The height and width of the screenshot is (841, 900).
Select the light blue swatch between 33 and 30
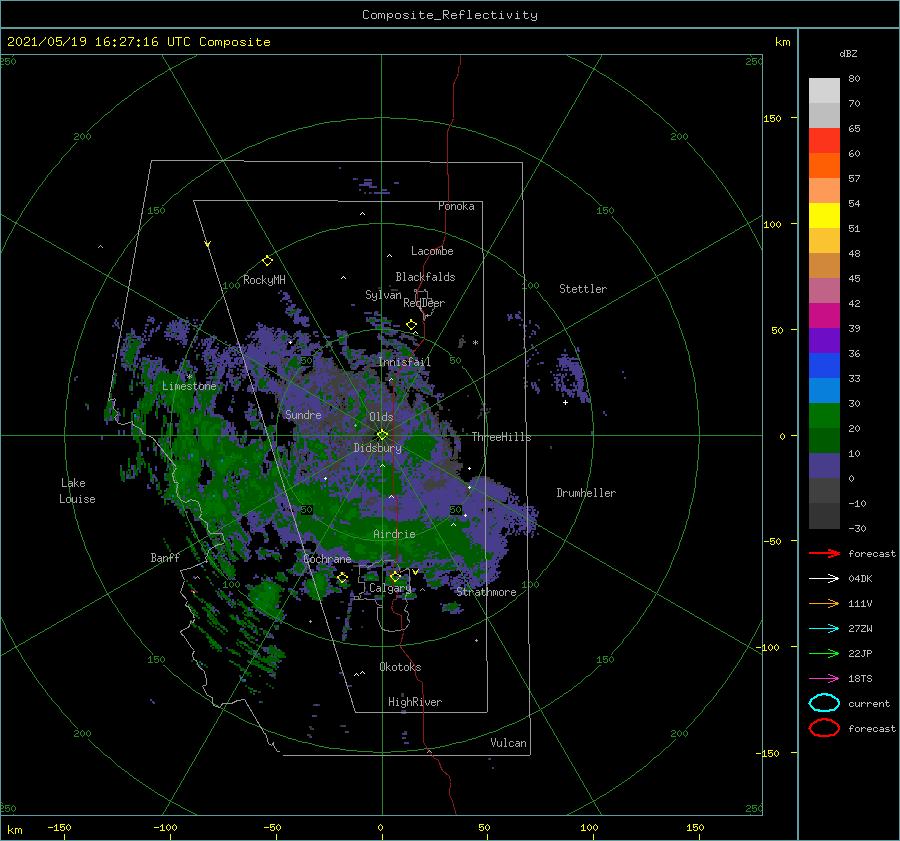point(824,390)
